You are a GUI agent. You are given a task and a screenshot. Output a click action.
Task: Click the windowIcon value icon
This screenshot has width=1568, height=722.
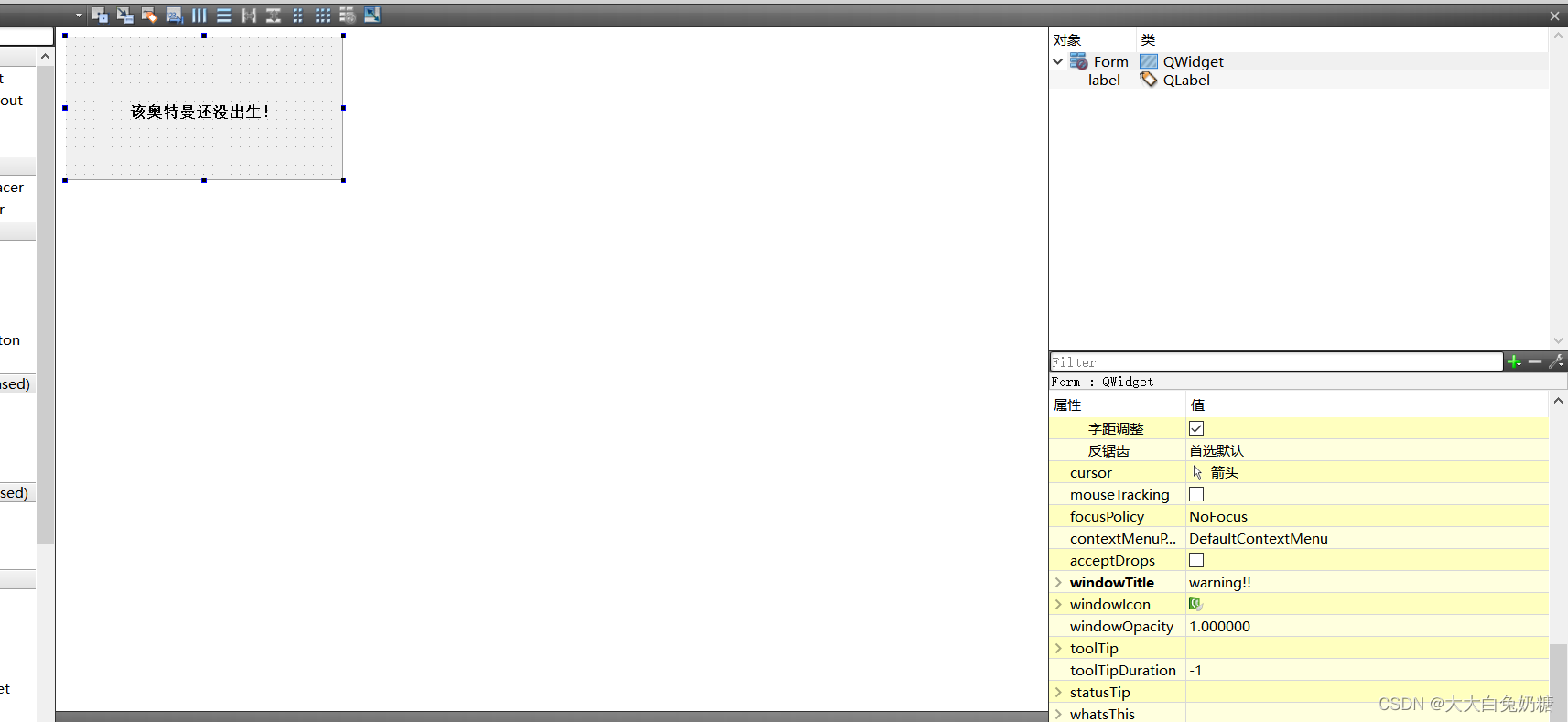click(1195, 604)
